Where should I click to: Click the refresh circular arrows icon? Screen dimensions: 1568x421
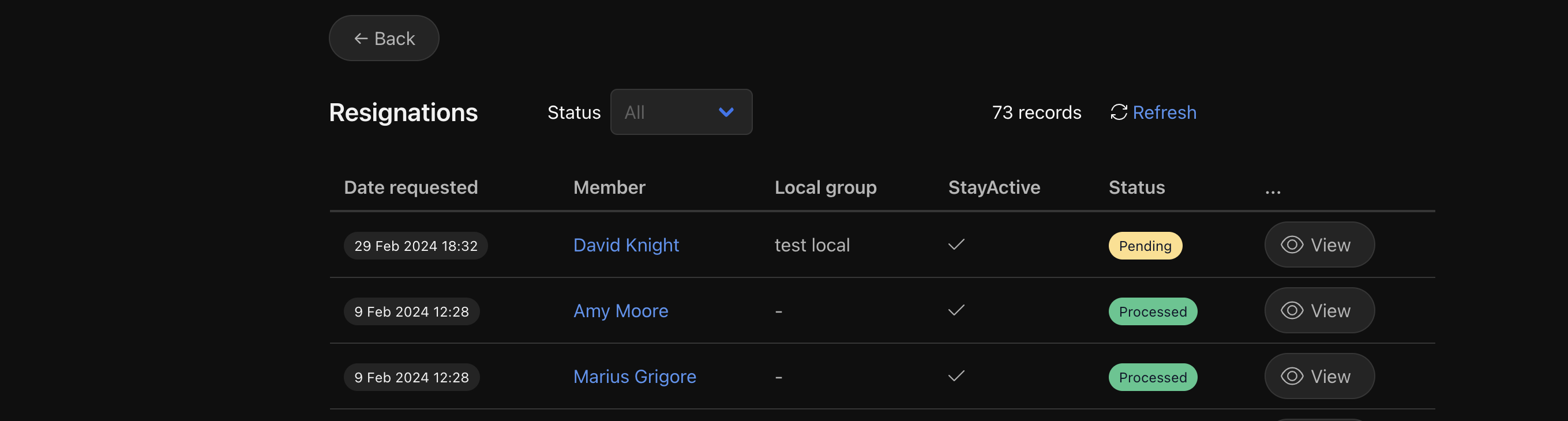tap(1119, 112)
